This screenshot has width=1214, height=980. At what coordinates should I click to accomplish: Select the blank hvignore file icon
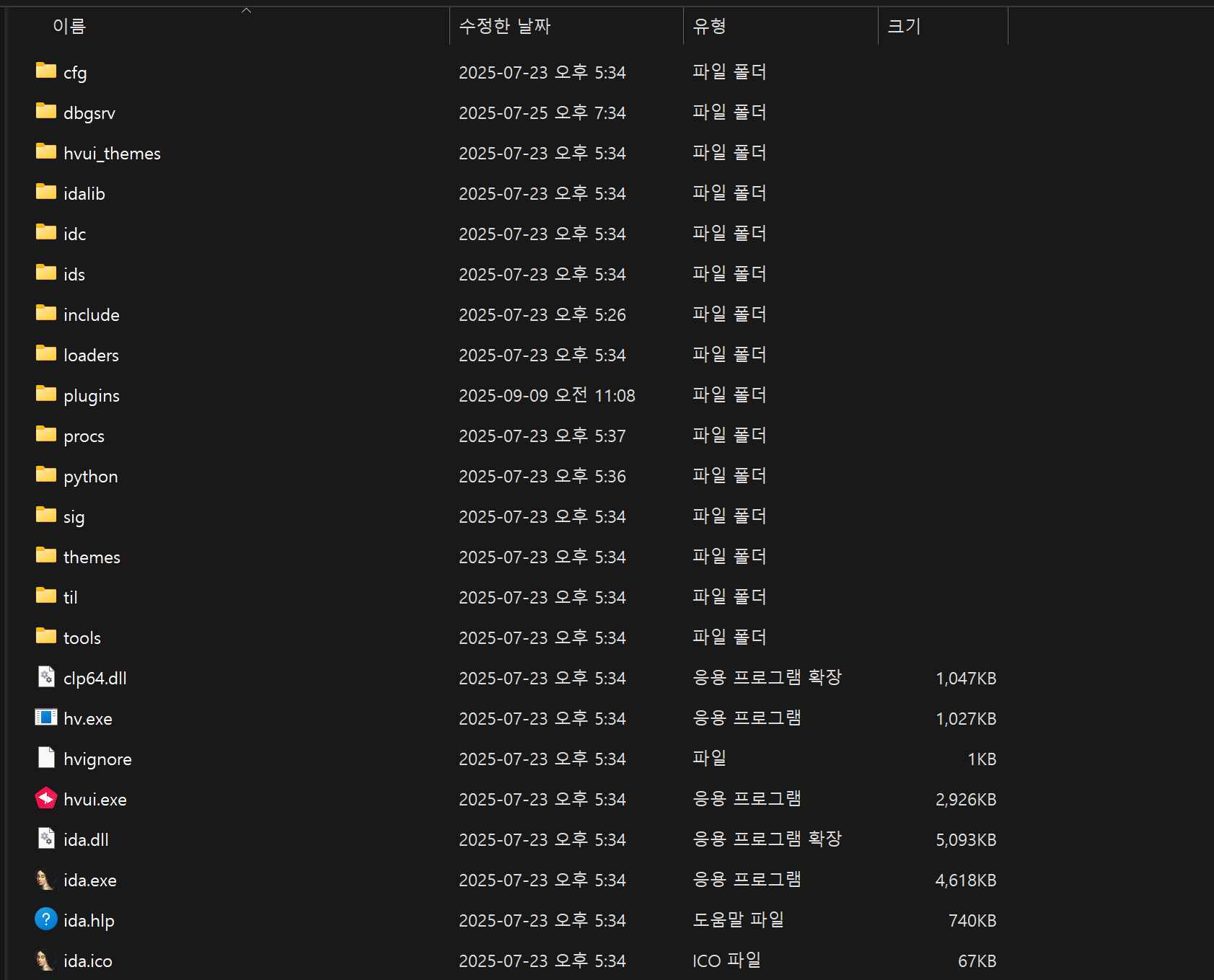(x=46, y=759)
